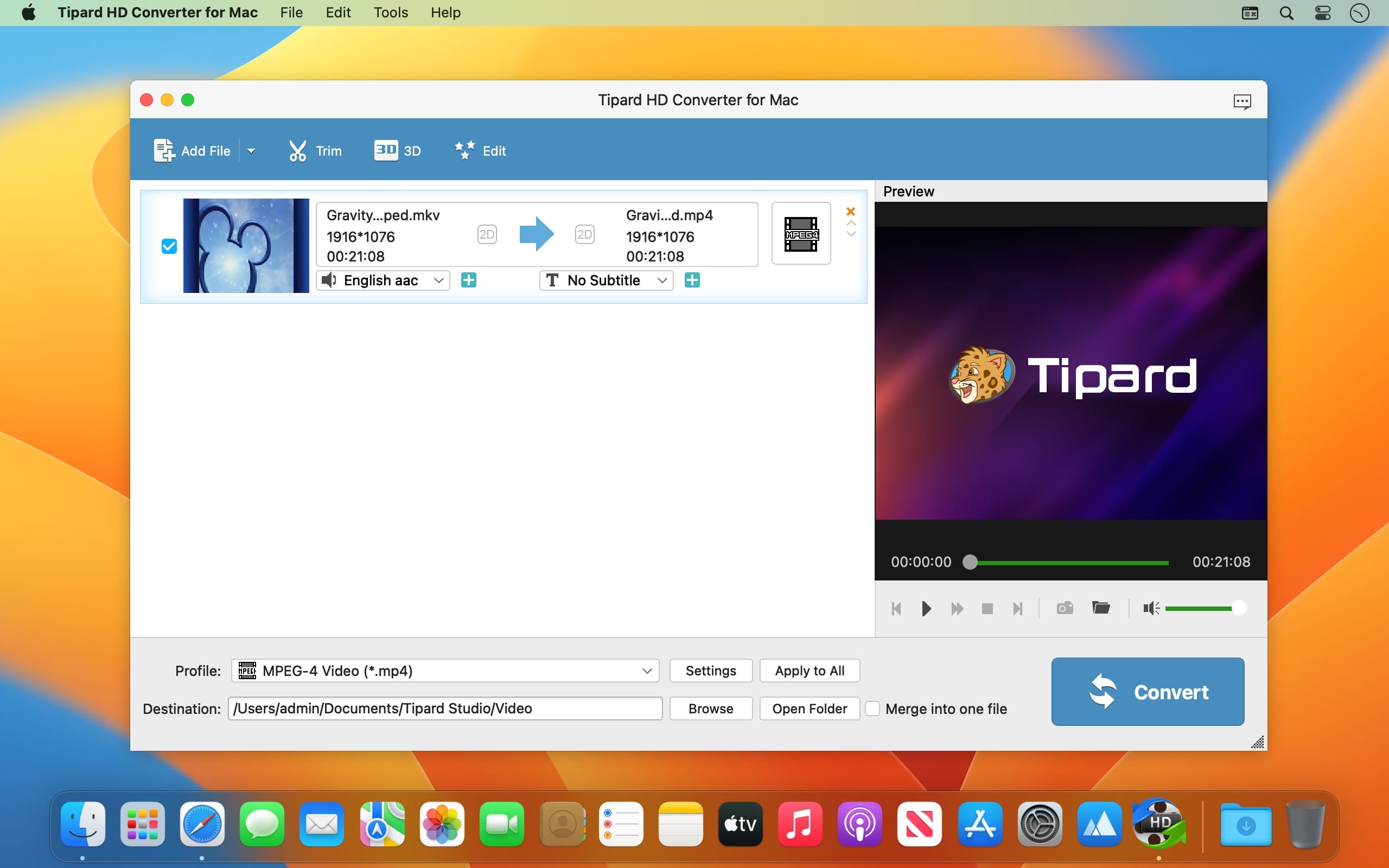Click the window resize grip corner
This screenshot has width=1389, height=868.
click(1258, 742)
